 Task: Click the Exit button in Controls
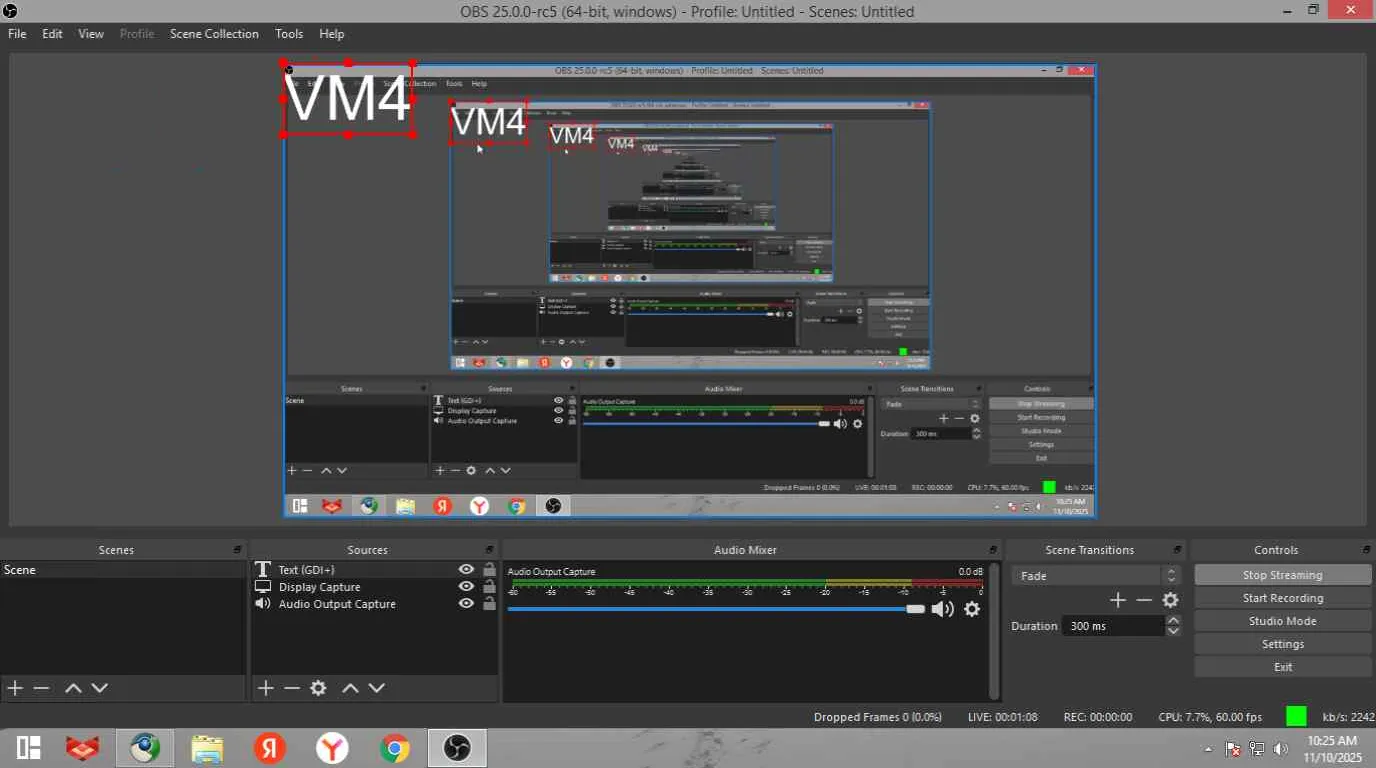pyautogui.click(x=1283, y=667)
